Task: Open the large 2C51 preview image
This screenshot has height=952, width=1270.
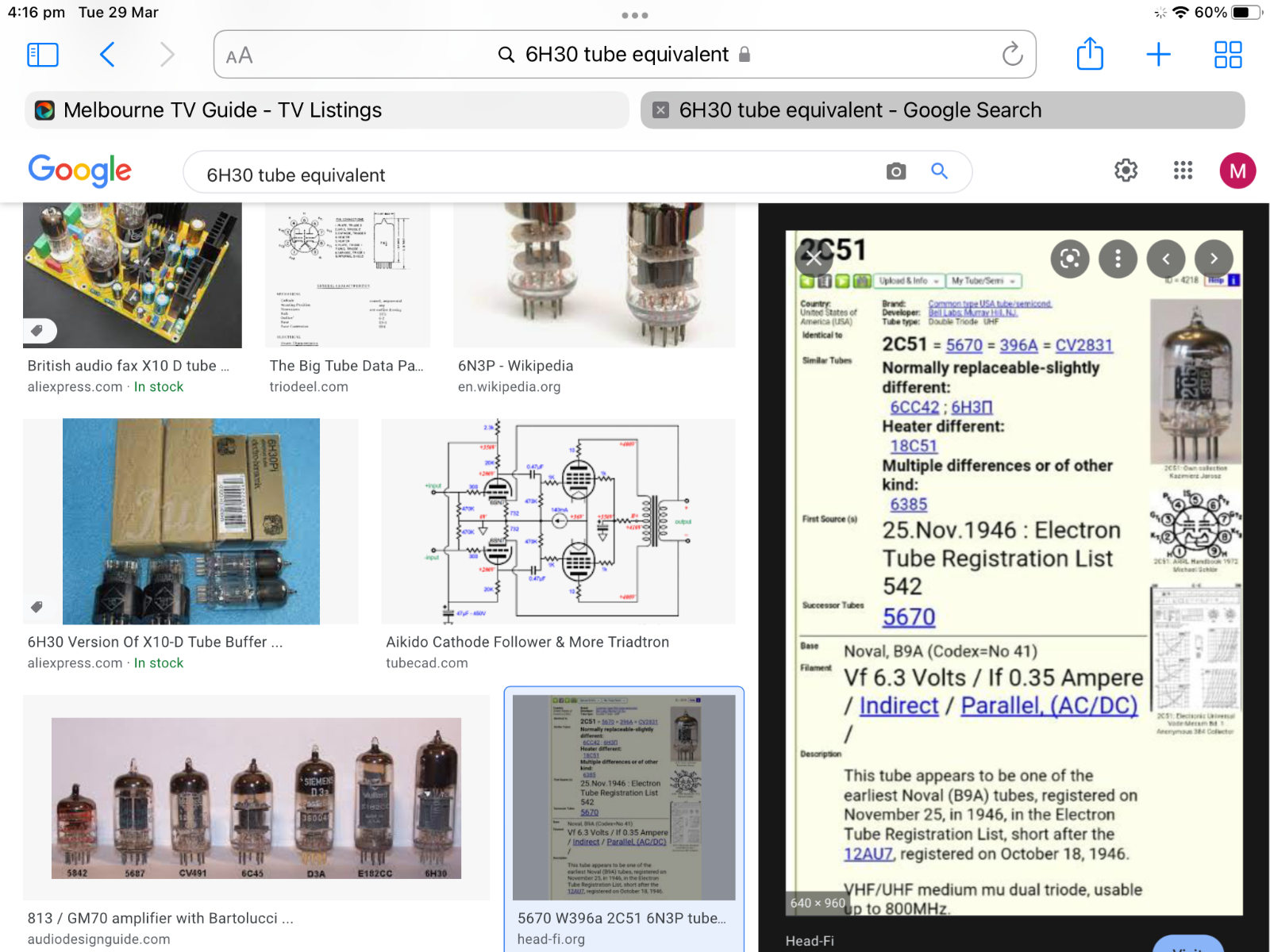Action: [1014, 573]
